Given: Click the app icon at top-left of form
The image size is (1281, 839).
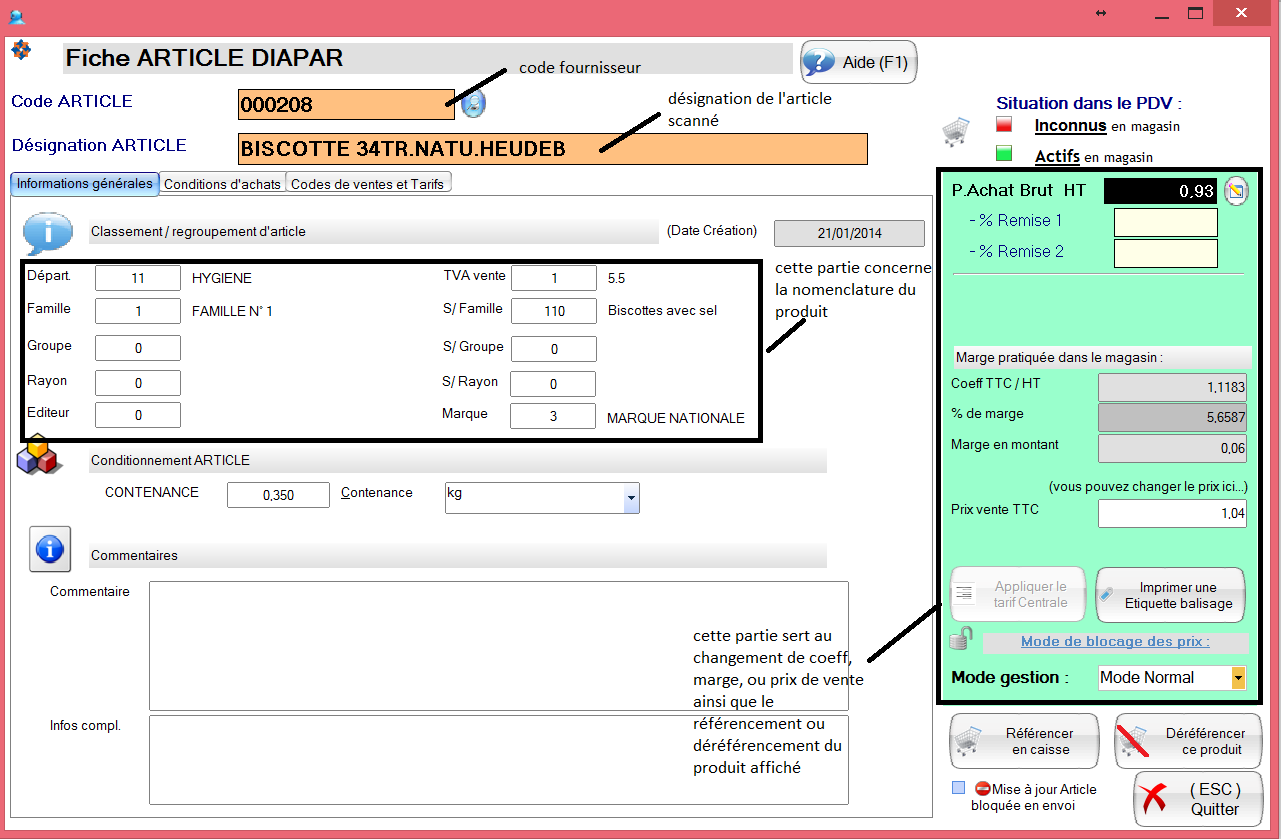Looking at the screenshot, I should tap(20, 49).
